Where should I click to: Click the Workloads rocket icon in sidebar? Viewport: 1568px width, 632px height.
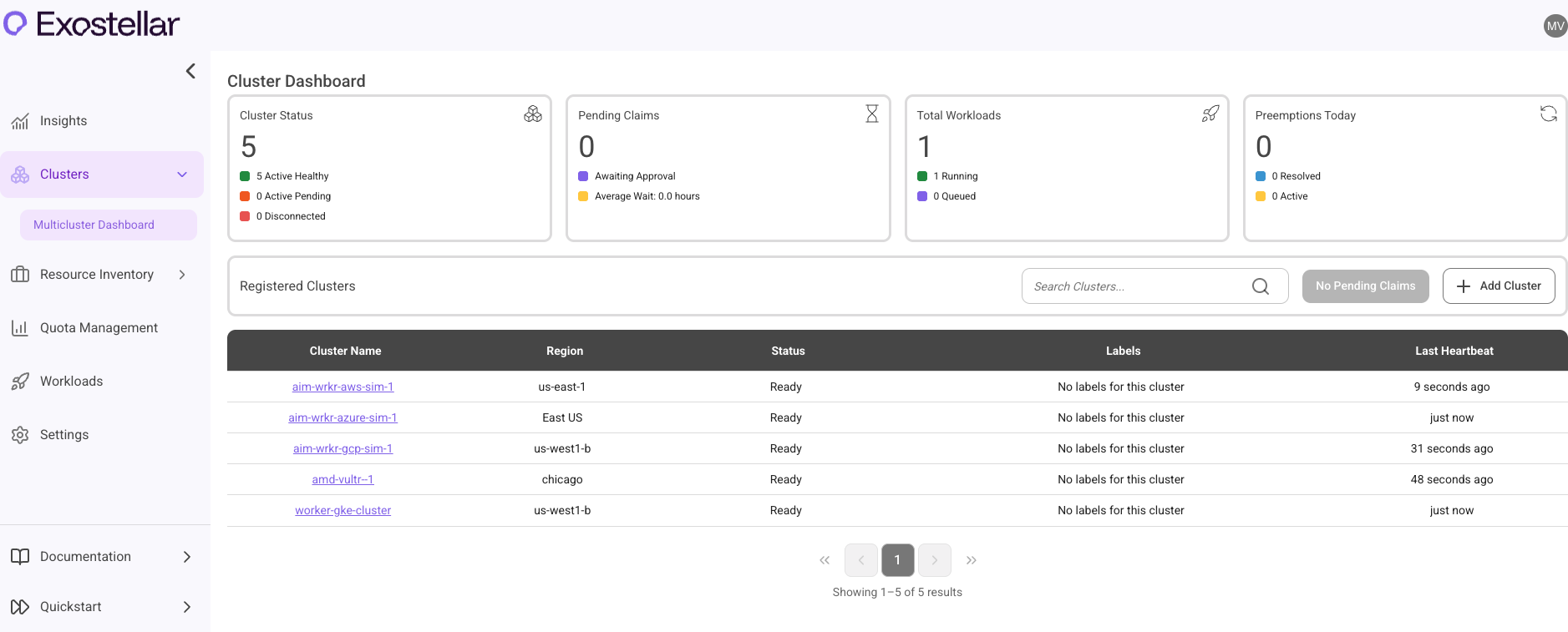pos(20,382)
